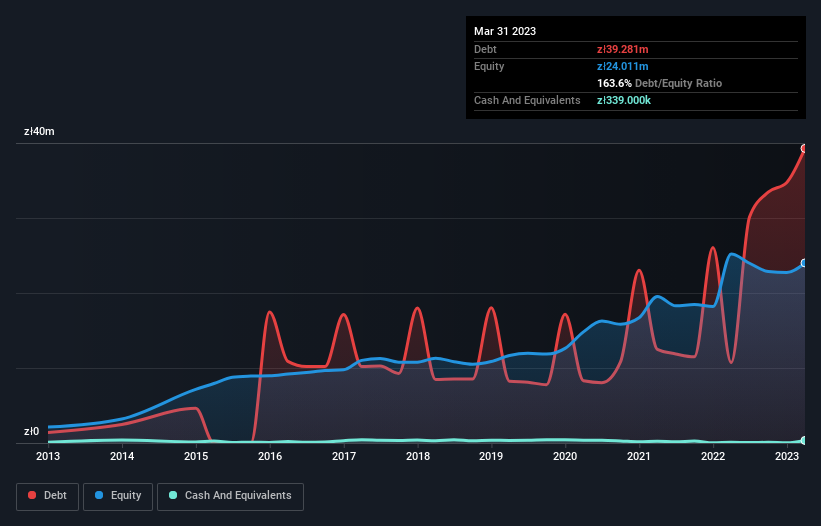Screen dimensions: 821x526
Task: Click the 2016 x-axis label
Action: (270, 456)
